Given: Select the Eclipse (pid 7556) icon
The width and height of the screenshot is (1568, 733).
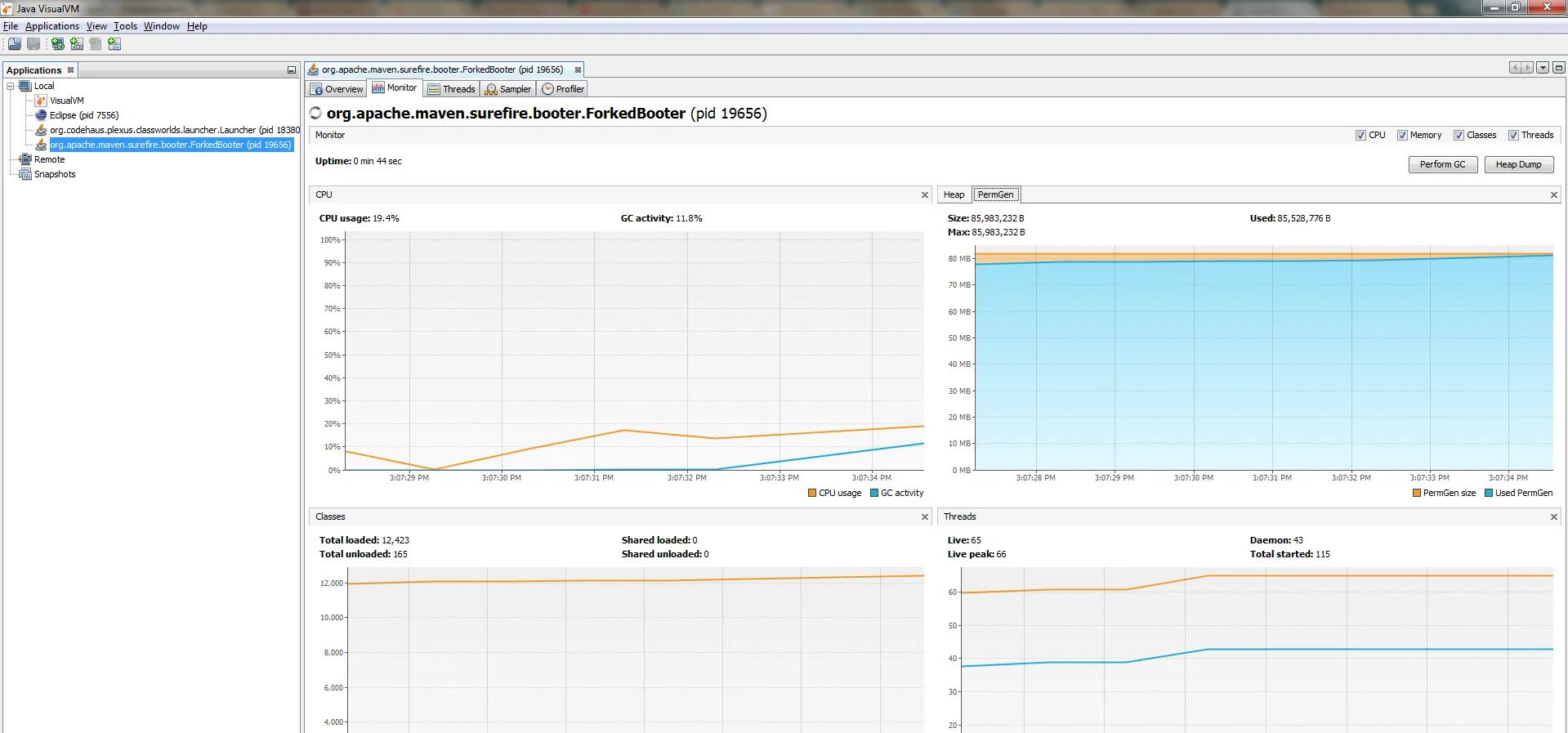Looking at the screenshot, I should pos(41,115).
